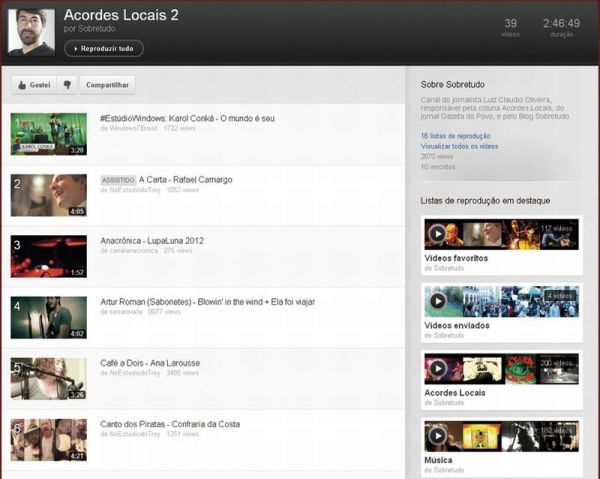The height and width of the screenshot is (479, 600).
Task: Click the 2:46:49 duração counter
Action: (561, 27)
